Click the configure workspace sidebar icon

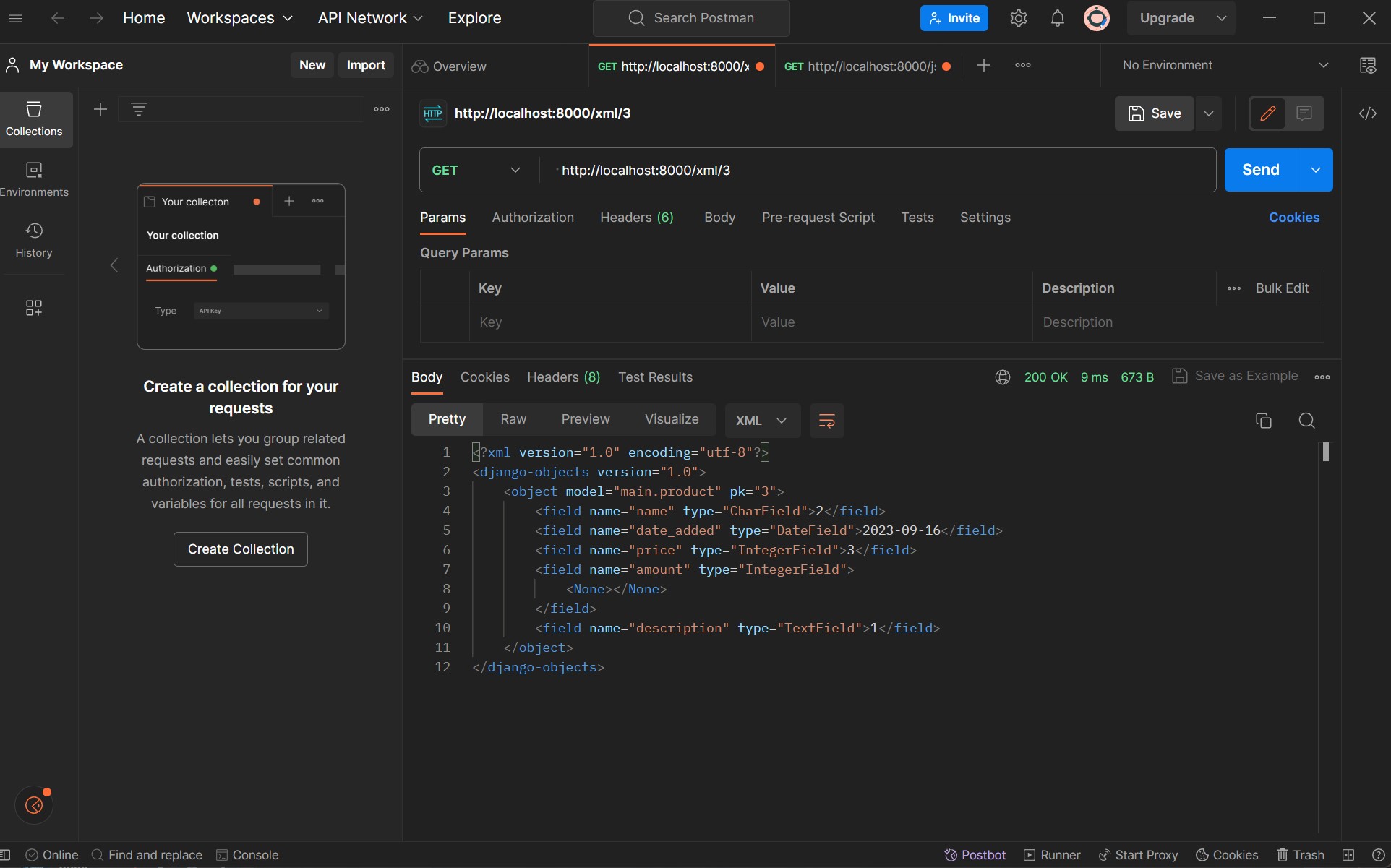pyautogui.click(x=33, y=308)
